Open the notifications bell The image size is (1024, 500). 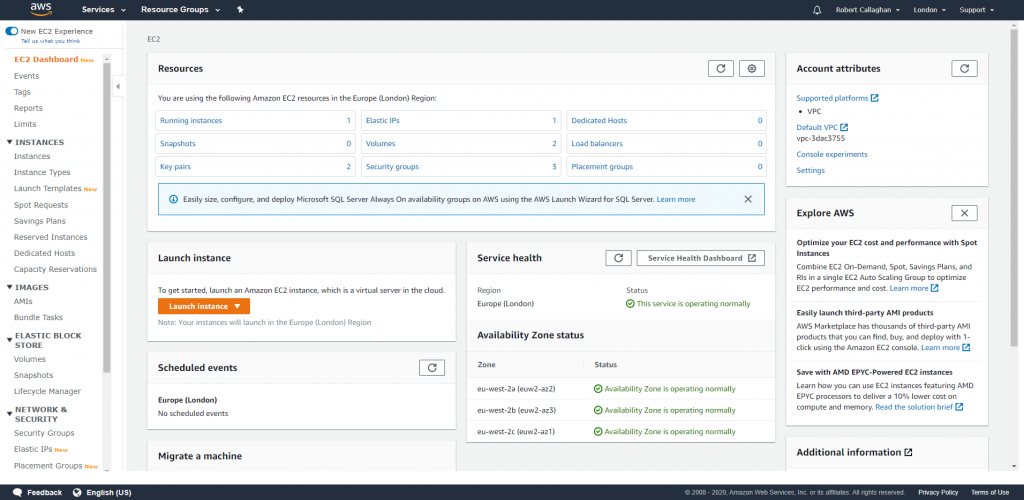[816, 10]
